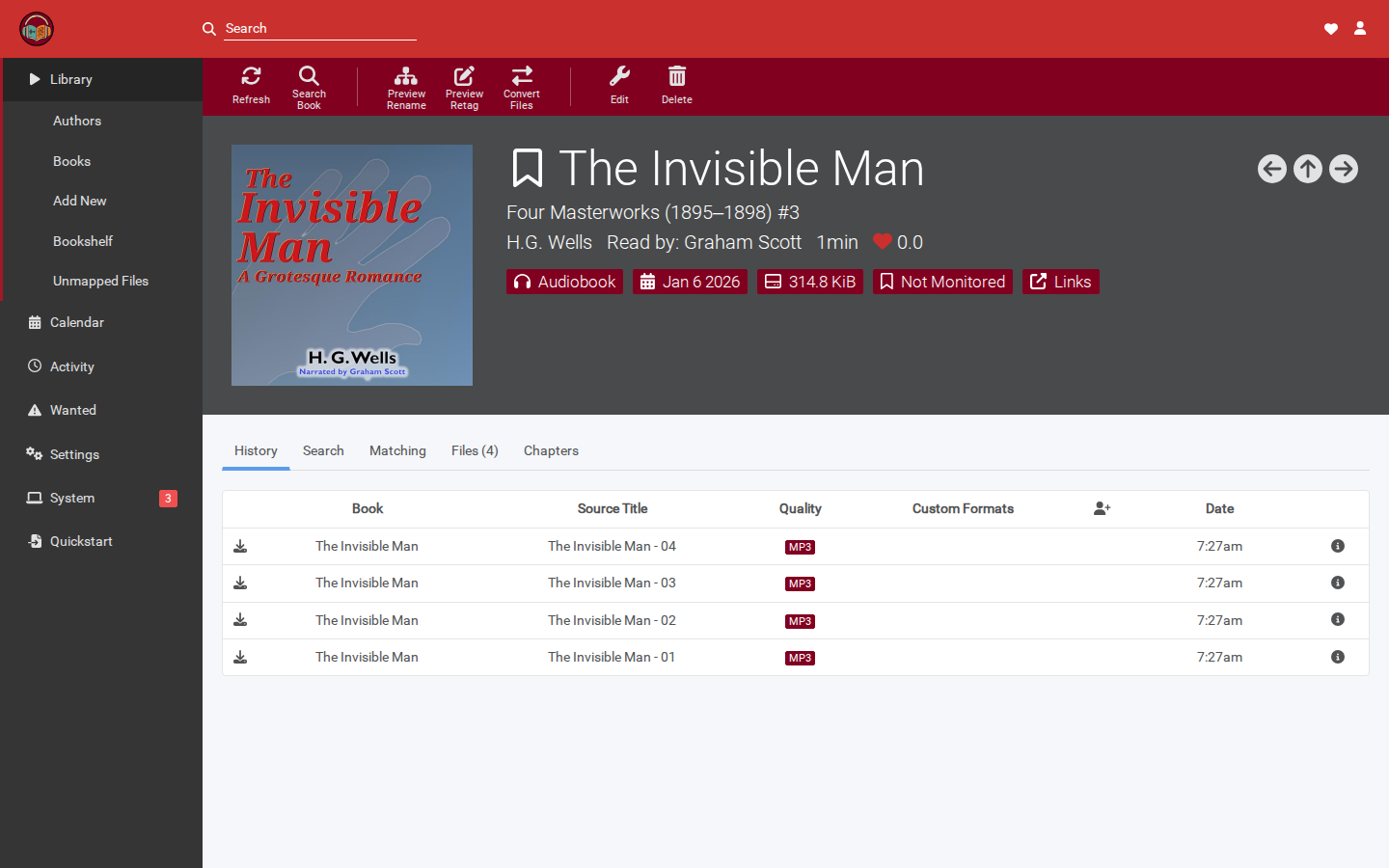Viewport: 1389px width, 868px height.
Task: Toggle monitored bookmark next to book title
Action: [x=528, y=169]
